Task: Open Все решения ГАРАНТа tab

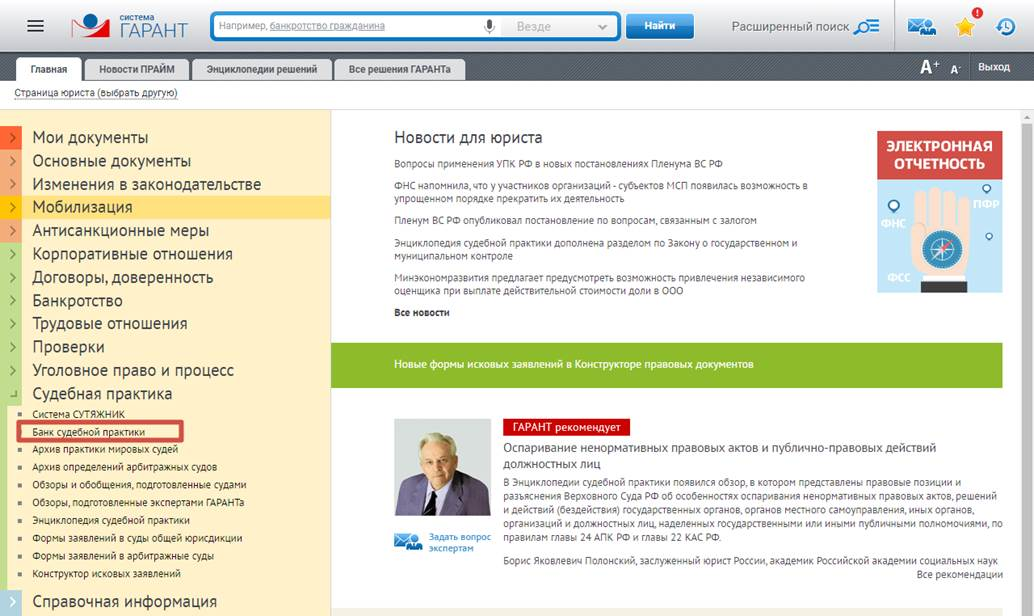Action: [x=400, y=69]
